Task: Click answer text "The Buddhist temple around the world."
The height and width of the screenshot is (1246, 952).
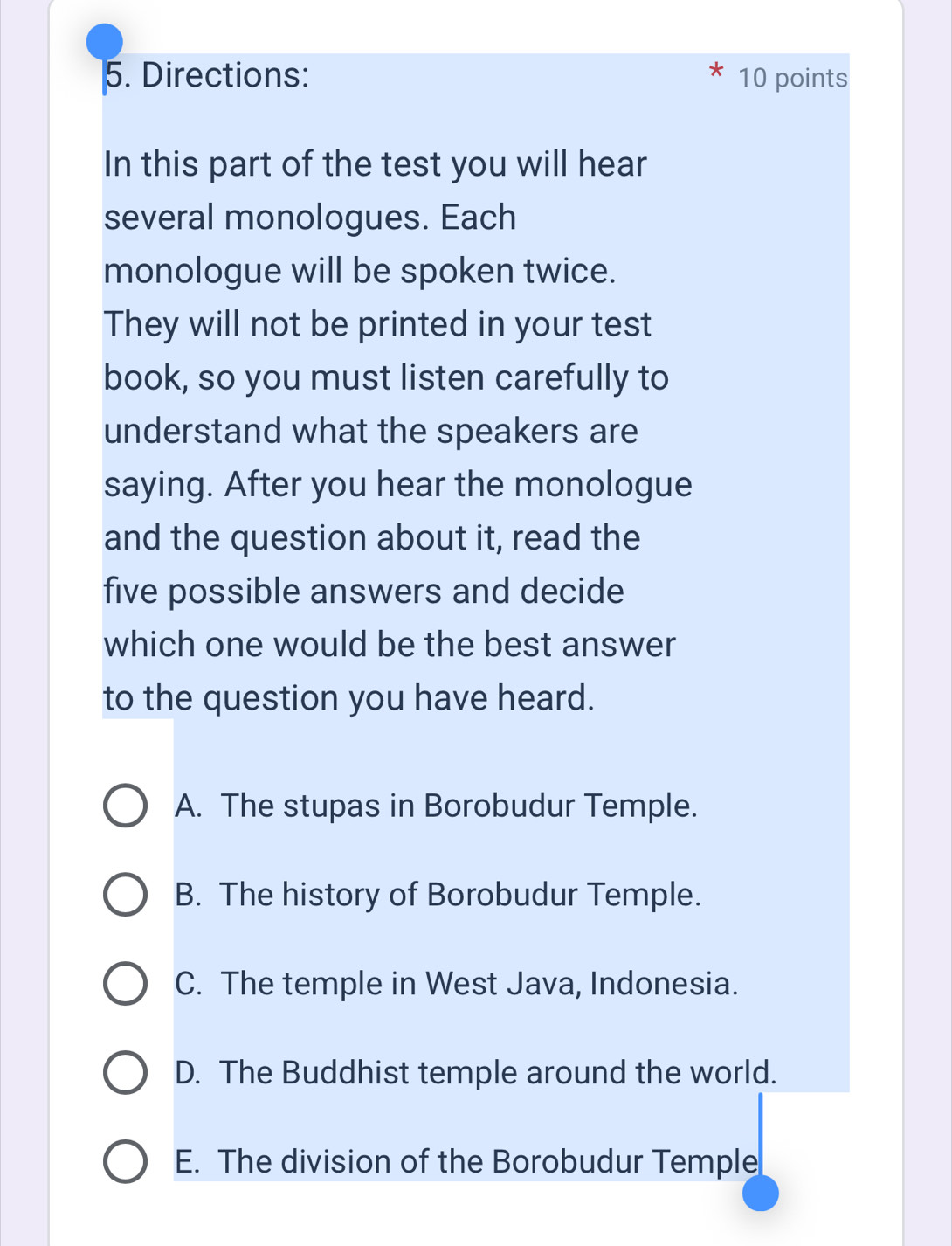Action: pos(497,1073)
